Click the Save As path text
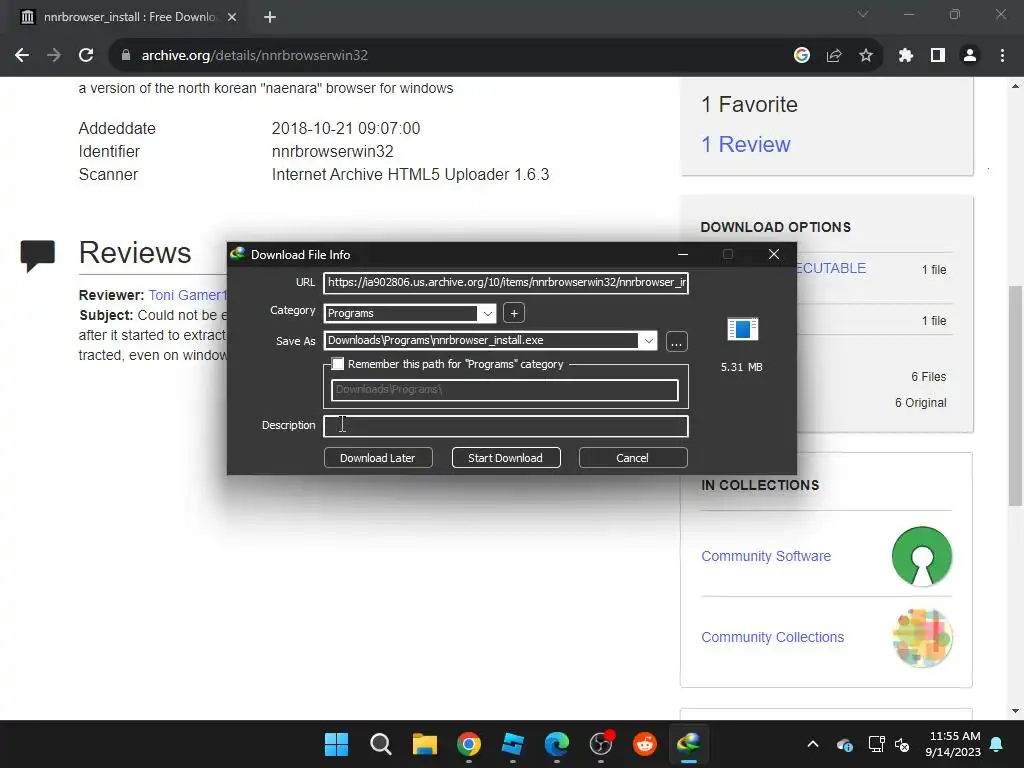Viewport: 1024px width, 768px height. coord(436,340)
